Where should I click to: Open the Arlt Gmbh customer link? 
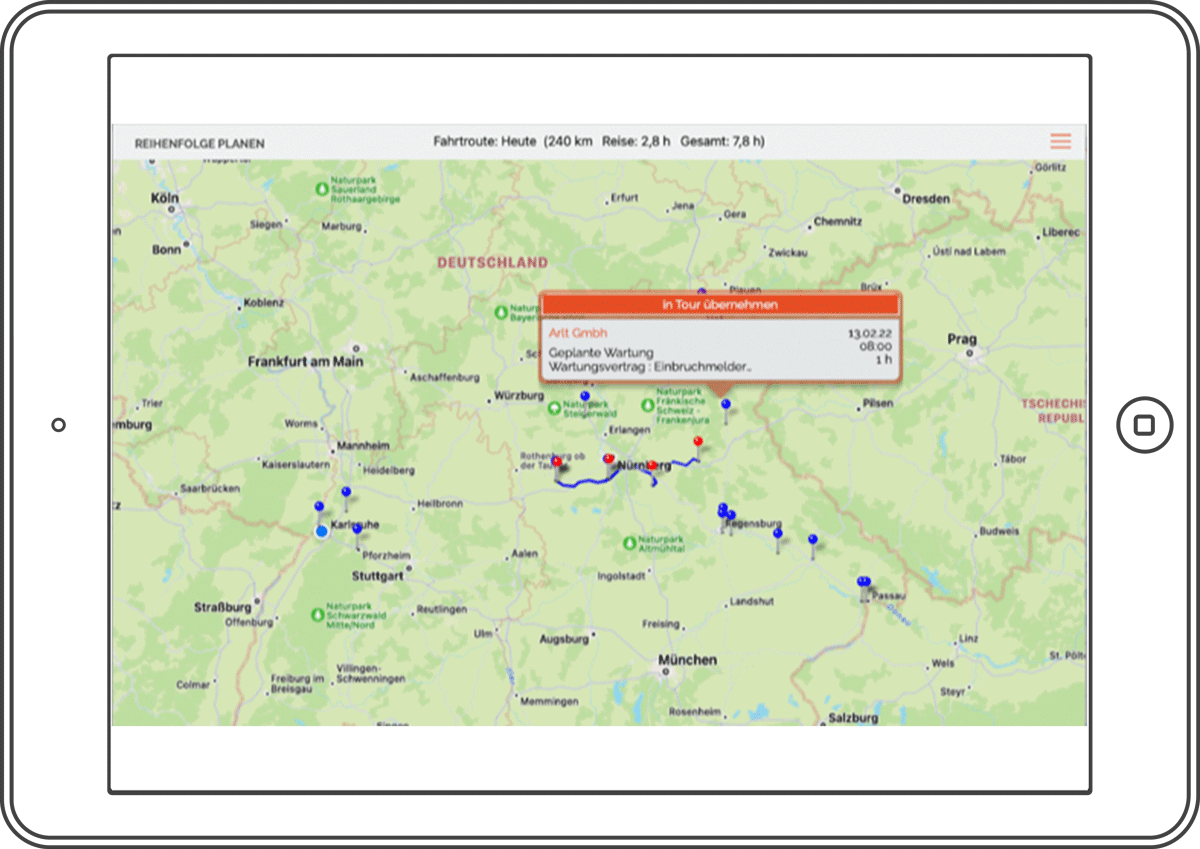578,332
